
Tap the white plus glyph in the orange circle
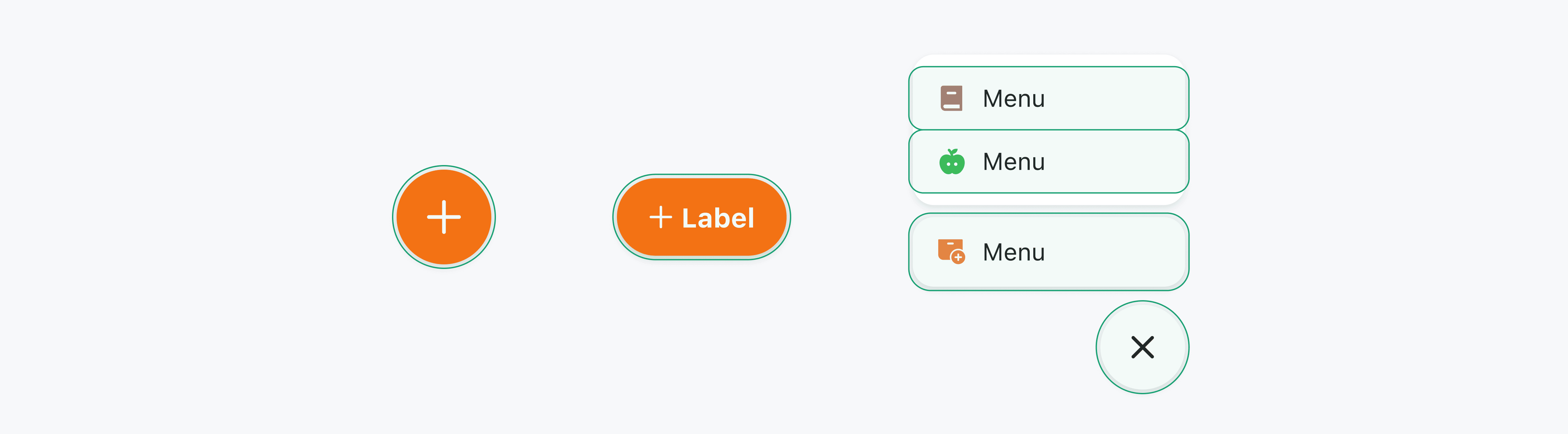(444, 217)
